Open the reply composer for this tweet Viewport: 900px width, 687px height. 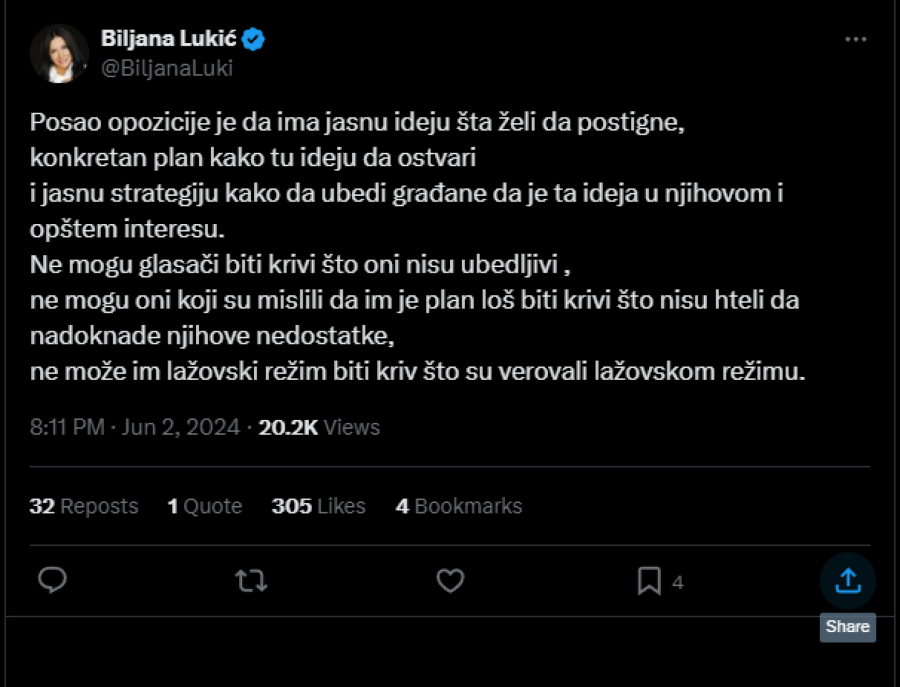click(x=51, y=580)
